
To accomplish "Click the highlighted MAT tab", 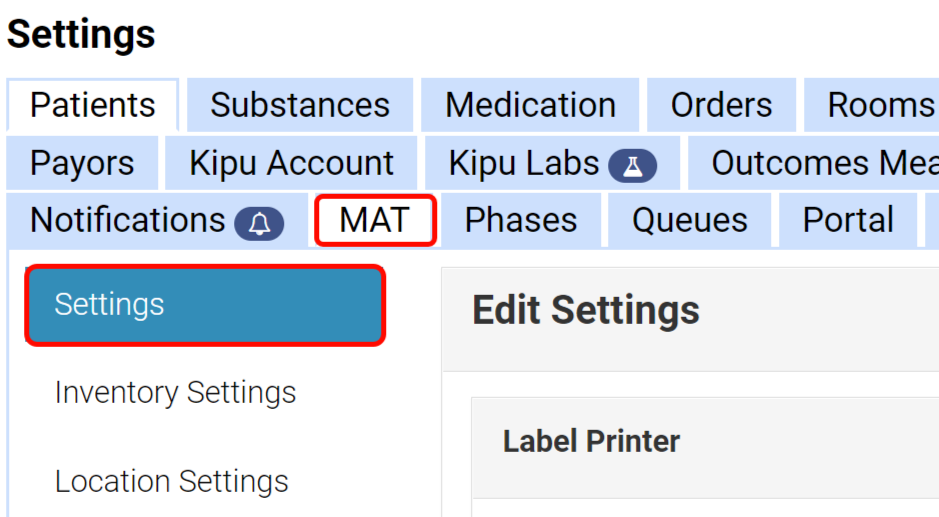I will coord(375,220).
